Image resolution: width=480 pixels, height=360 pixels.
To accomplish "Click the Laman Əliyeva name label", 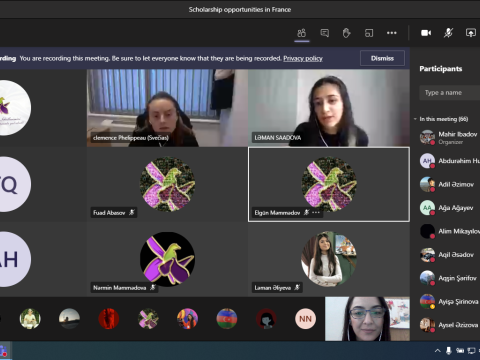I will [x=273, y=288].
